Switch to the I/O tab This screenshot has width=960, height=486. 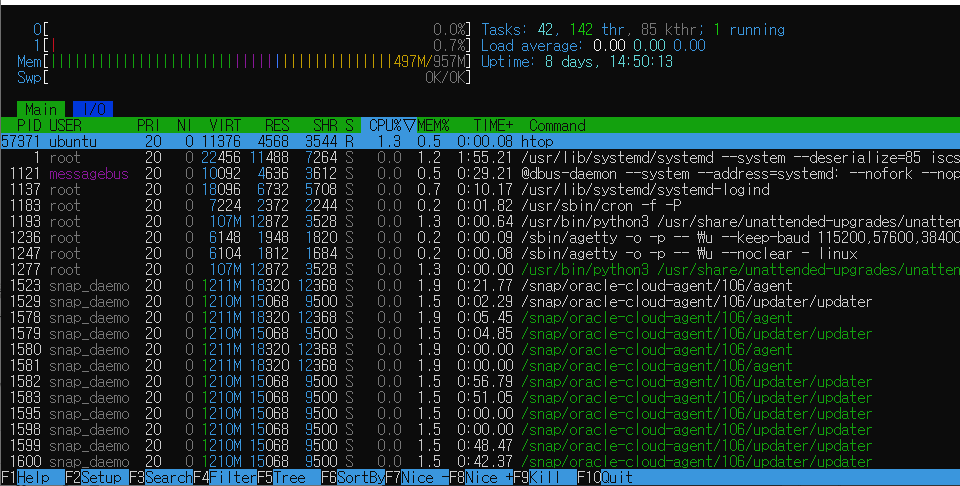coord(92,109)
